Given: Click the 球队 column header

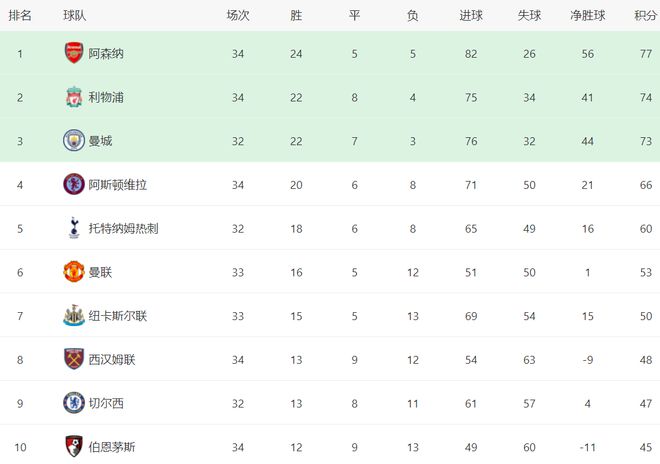Looking at the screenshot, I should [x=75, y=16].
